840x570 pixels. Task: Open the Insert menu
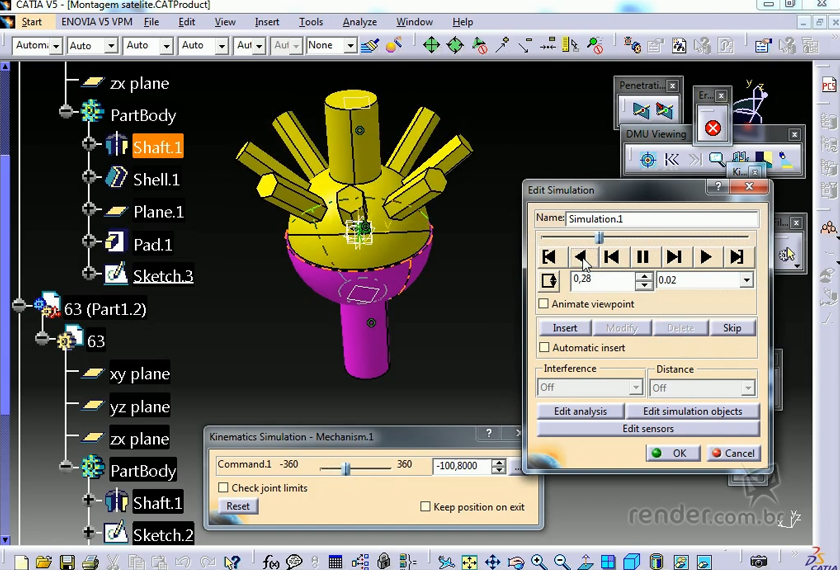pos(267,22)
